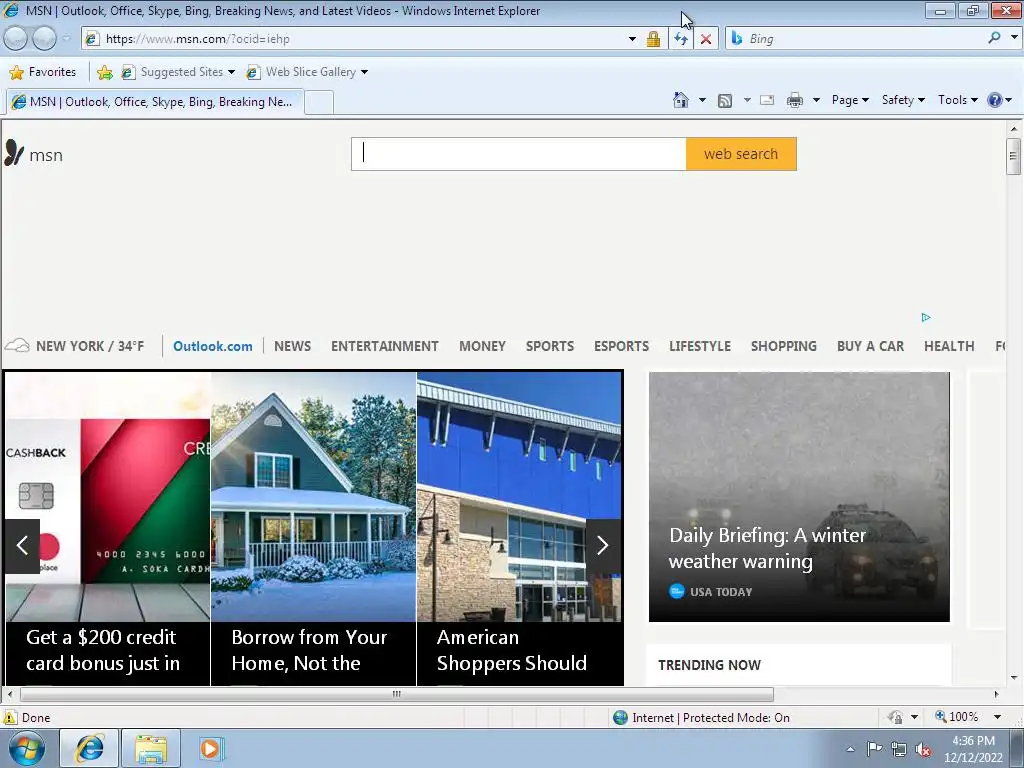Viewport: 1024px width, 768px height.
Task: Open Windows Media Player taskbar icon
Action: (x=210, y=748)
